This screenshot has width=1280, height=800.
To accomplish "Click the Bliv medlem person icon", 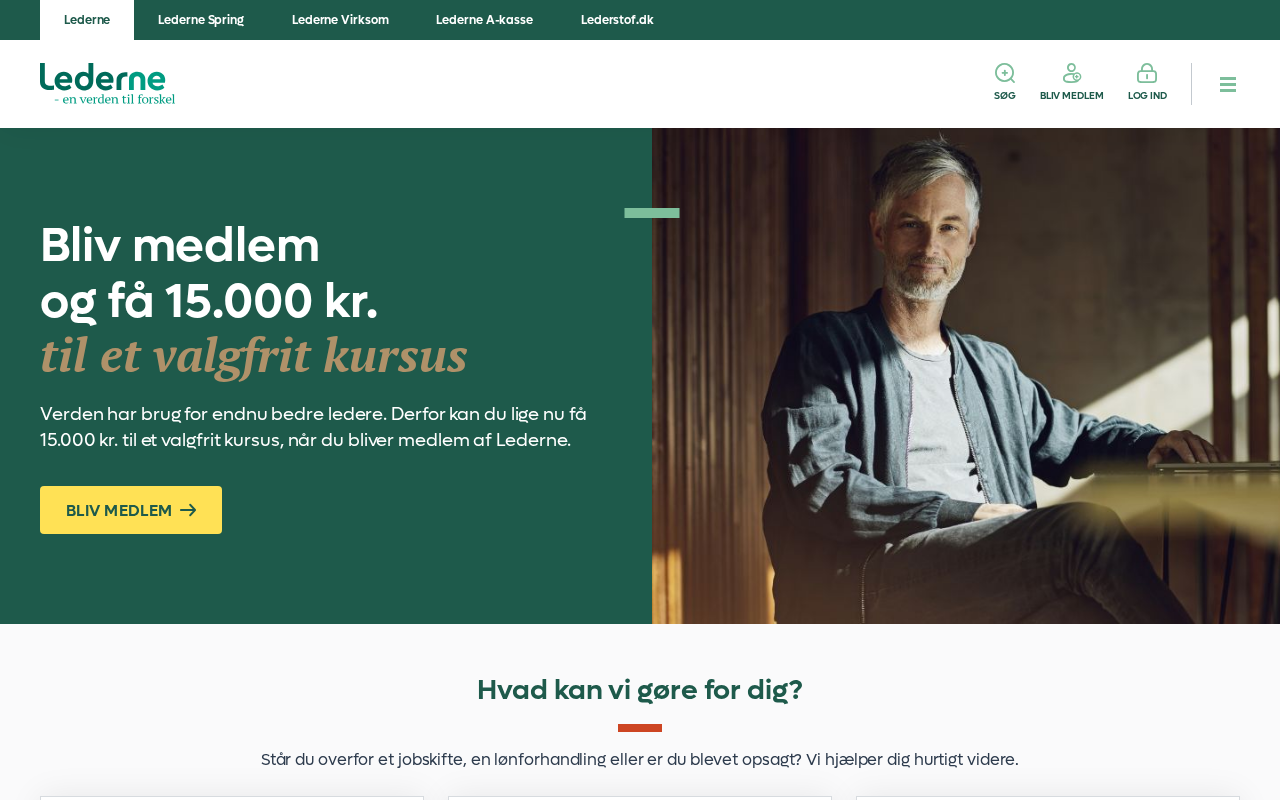I will click(x=1072, y=73).
